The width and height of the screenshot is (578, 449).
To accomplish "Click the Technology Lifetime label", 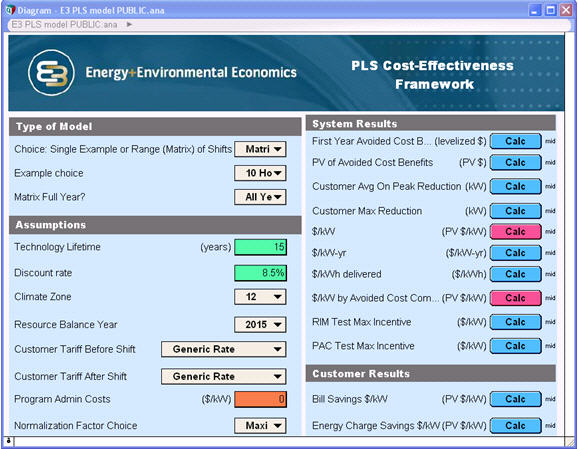I will pos(57,247).
